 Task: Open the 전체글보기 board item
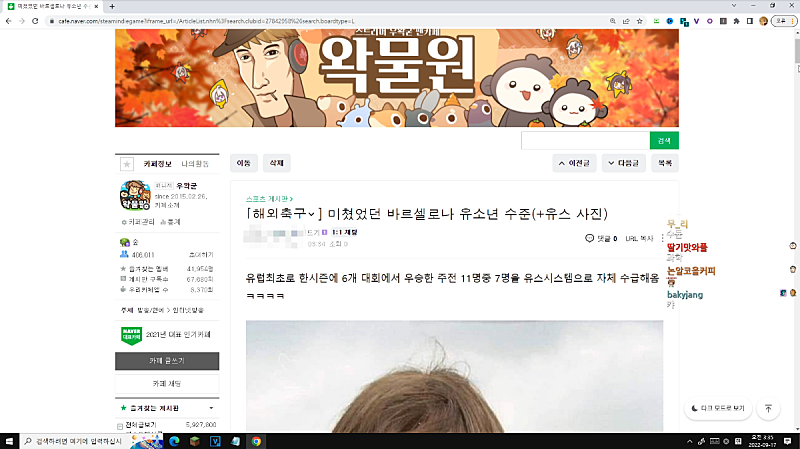(141, 425)
